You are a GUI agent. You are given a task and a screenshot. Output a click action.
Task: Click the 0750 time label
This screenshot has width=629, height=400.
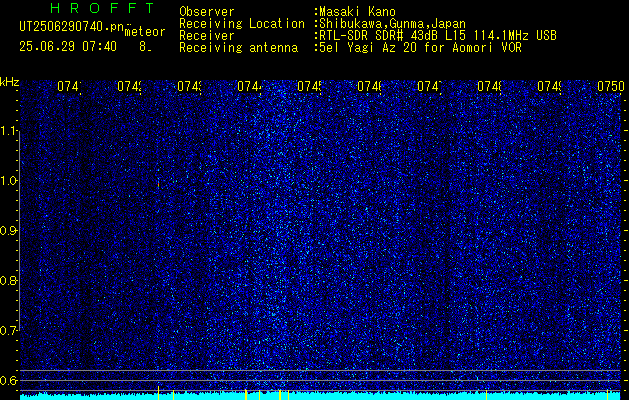[x=611, y=86]
